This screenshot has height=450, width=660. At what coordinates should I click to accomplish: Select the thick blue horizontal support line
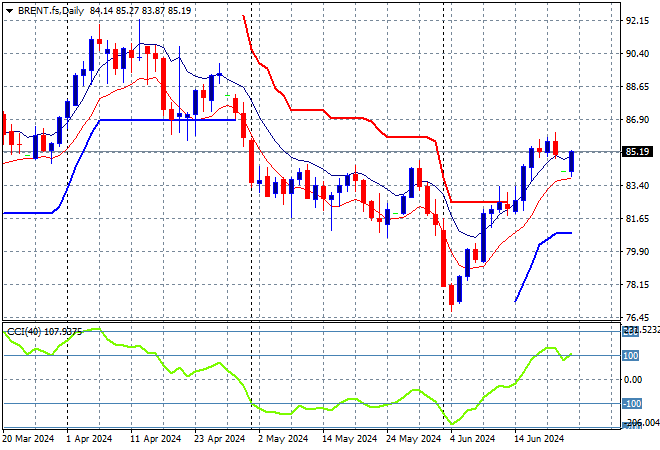point(168,120)
